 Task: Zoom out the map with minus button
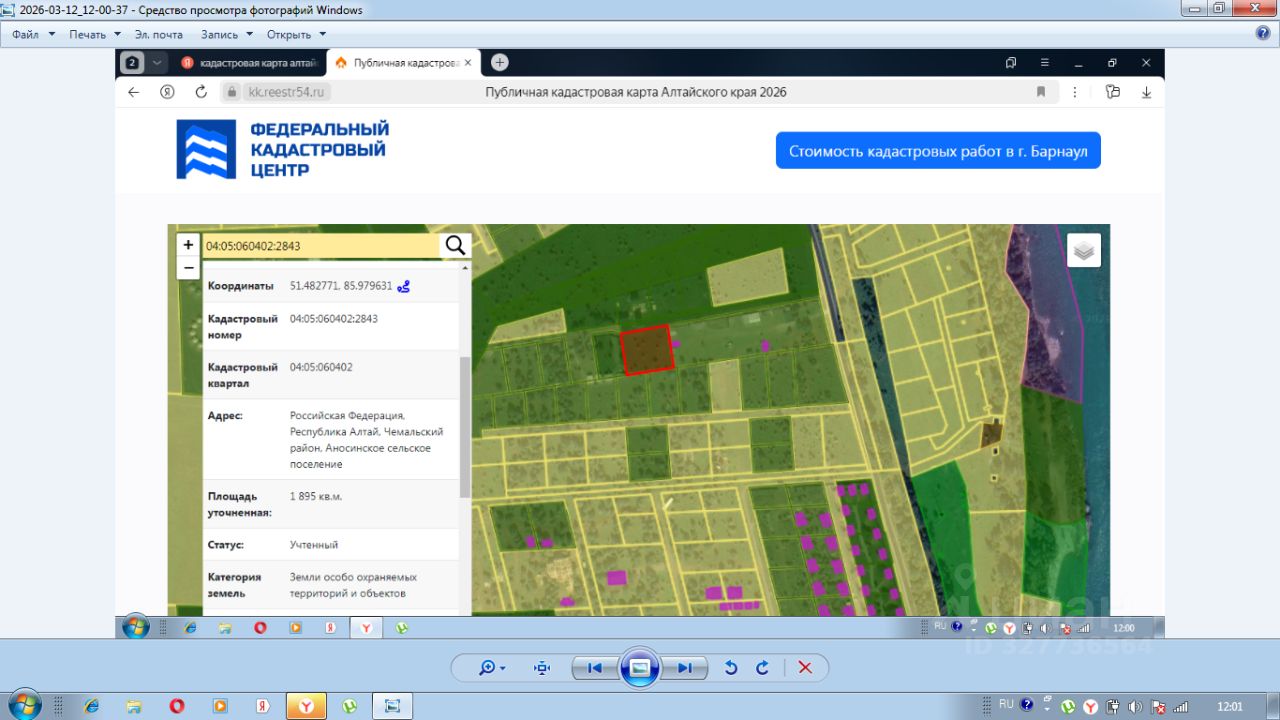click(188, 268)
